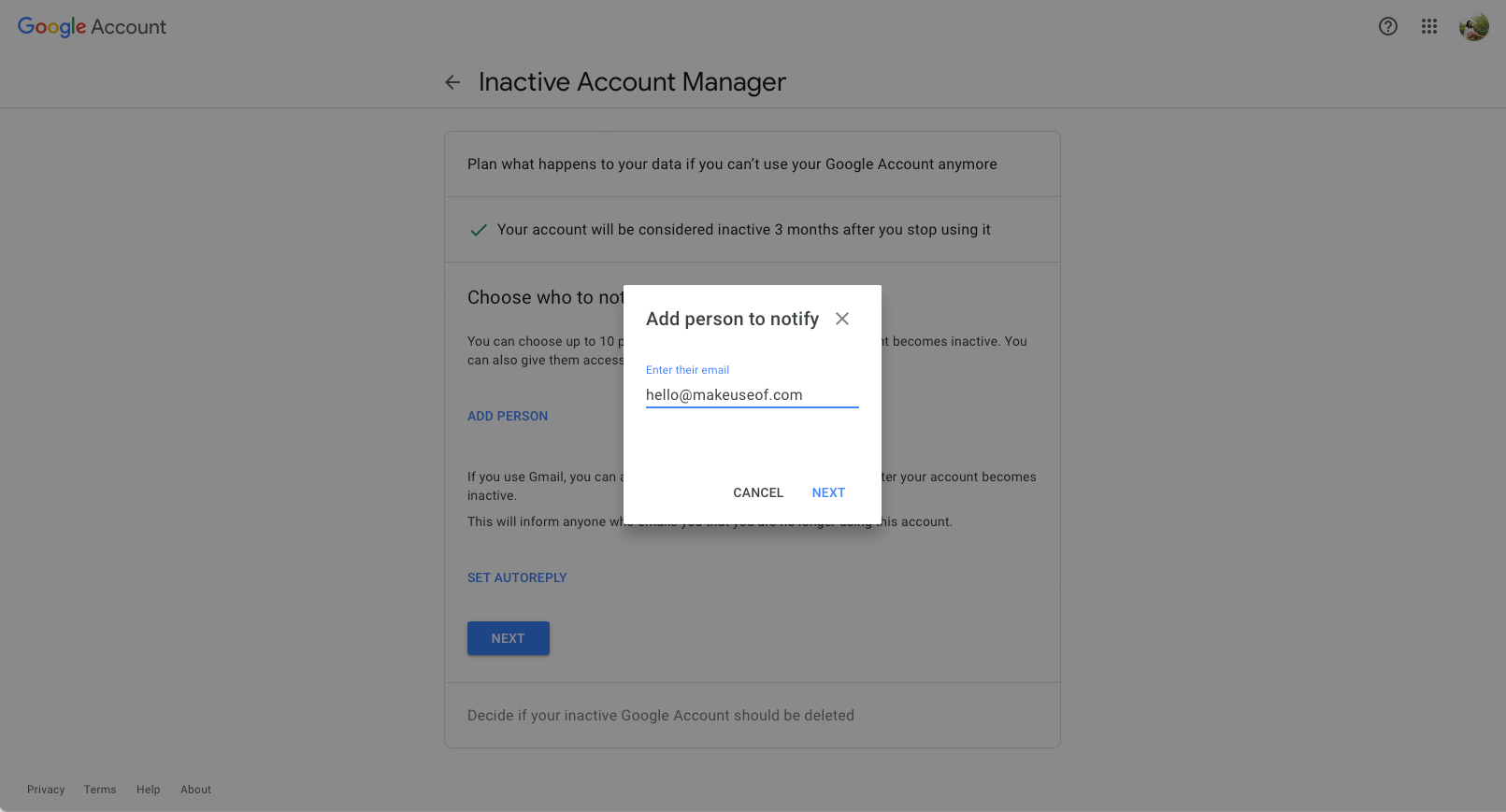1506x812 pixels.
Task: Click the Plan what happens to your data text
Action: click(x=732, y=164)
